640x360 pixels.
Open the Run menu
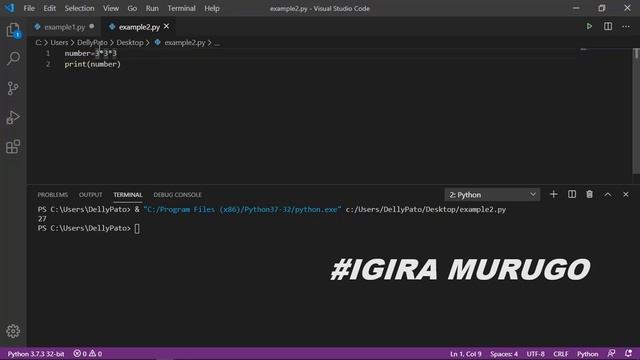(152, 8)
